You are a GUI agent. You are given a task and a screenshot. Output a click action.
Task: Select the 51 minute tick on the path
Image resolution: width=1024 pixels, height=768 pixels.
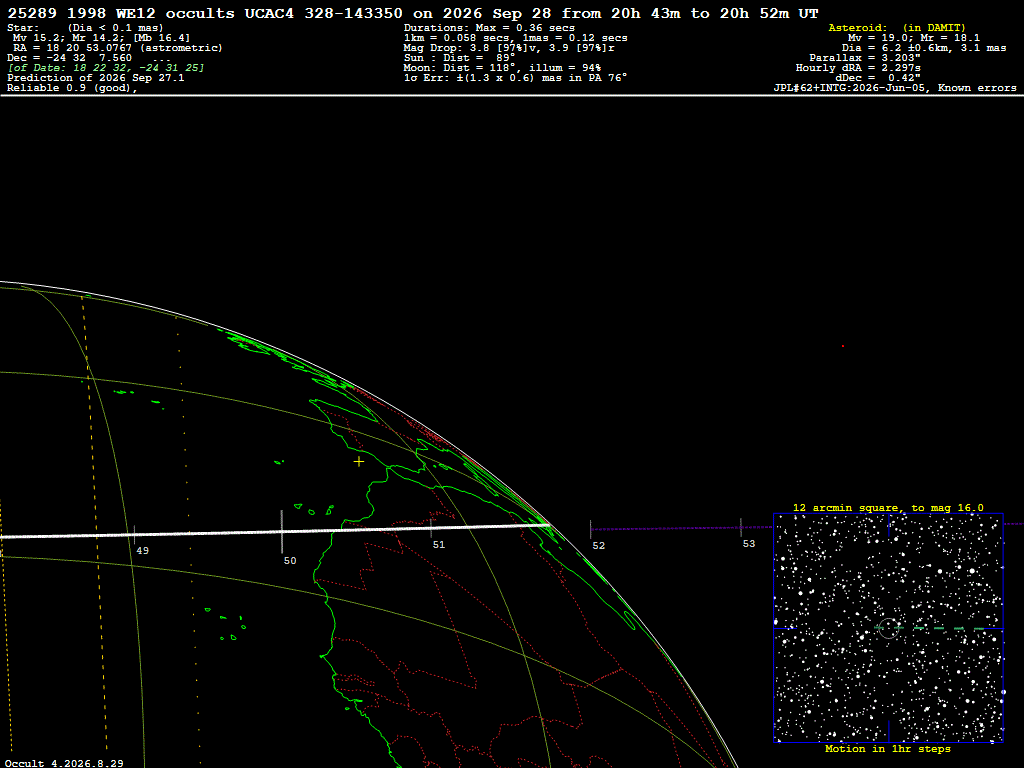431,528
